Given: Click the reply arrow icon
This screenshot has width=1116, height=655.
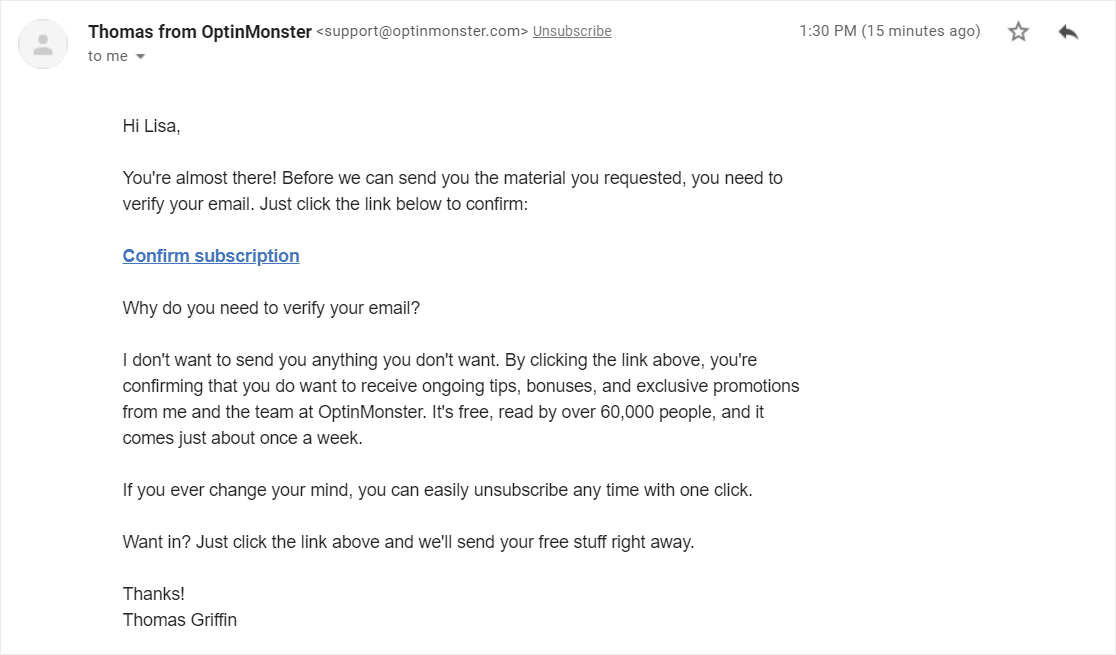Looking at the screenshot, I should [x=1068, y=32].
